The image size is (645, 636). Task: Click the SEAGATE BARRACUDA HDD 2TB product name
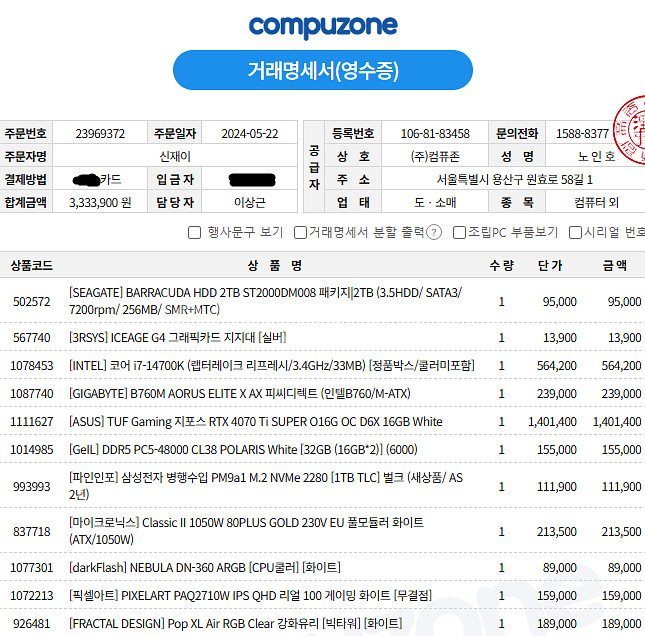pyautogui.click(x=265, y=301)
